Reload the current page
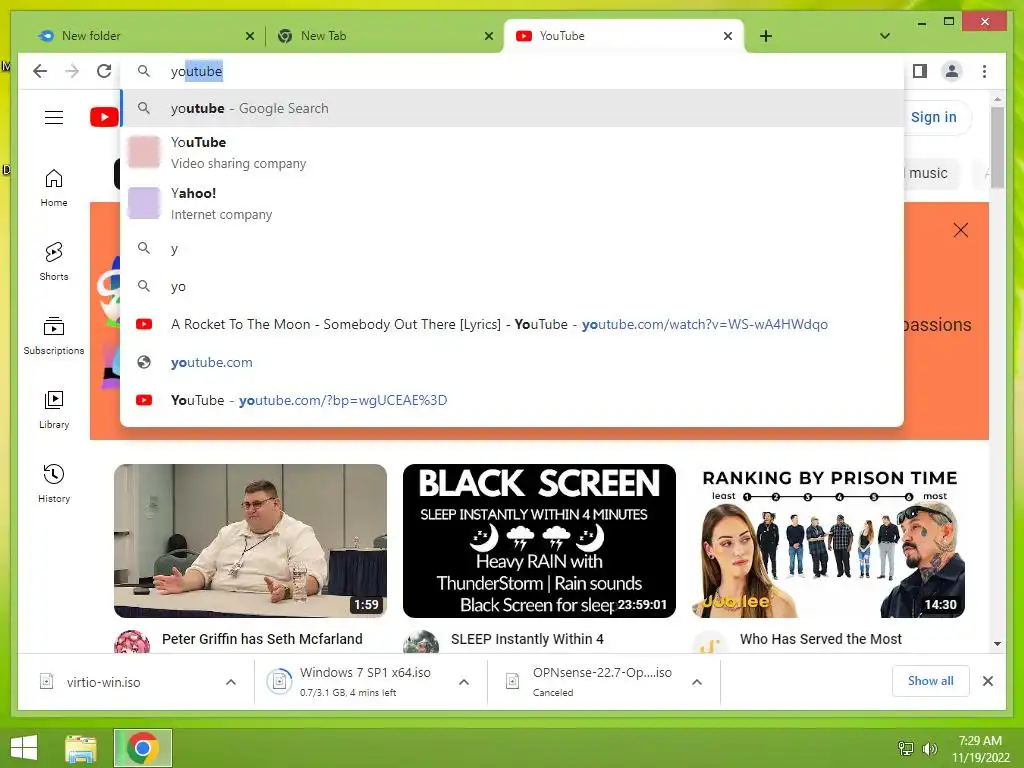Viewport: 1024px width, 768px height. 104,71
